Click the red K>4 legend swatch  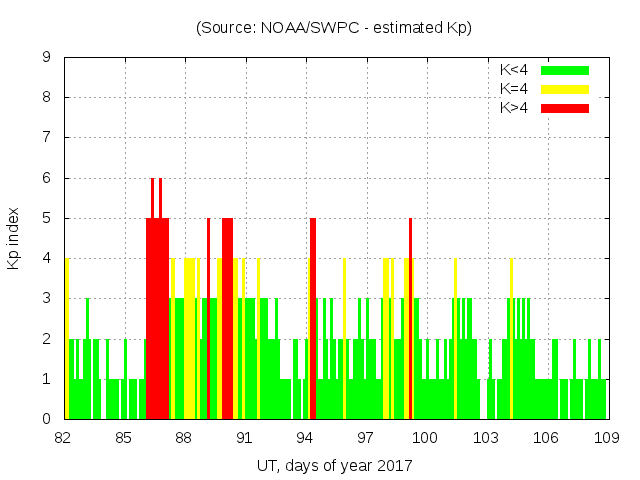pyautogui.click(x=565, y=108)
